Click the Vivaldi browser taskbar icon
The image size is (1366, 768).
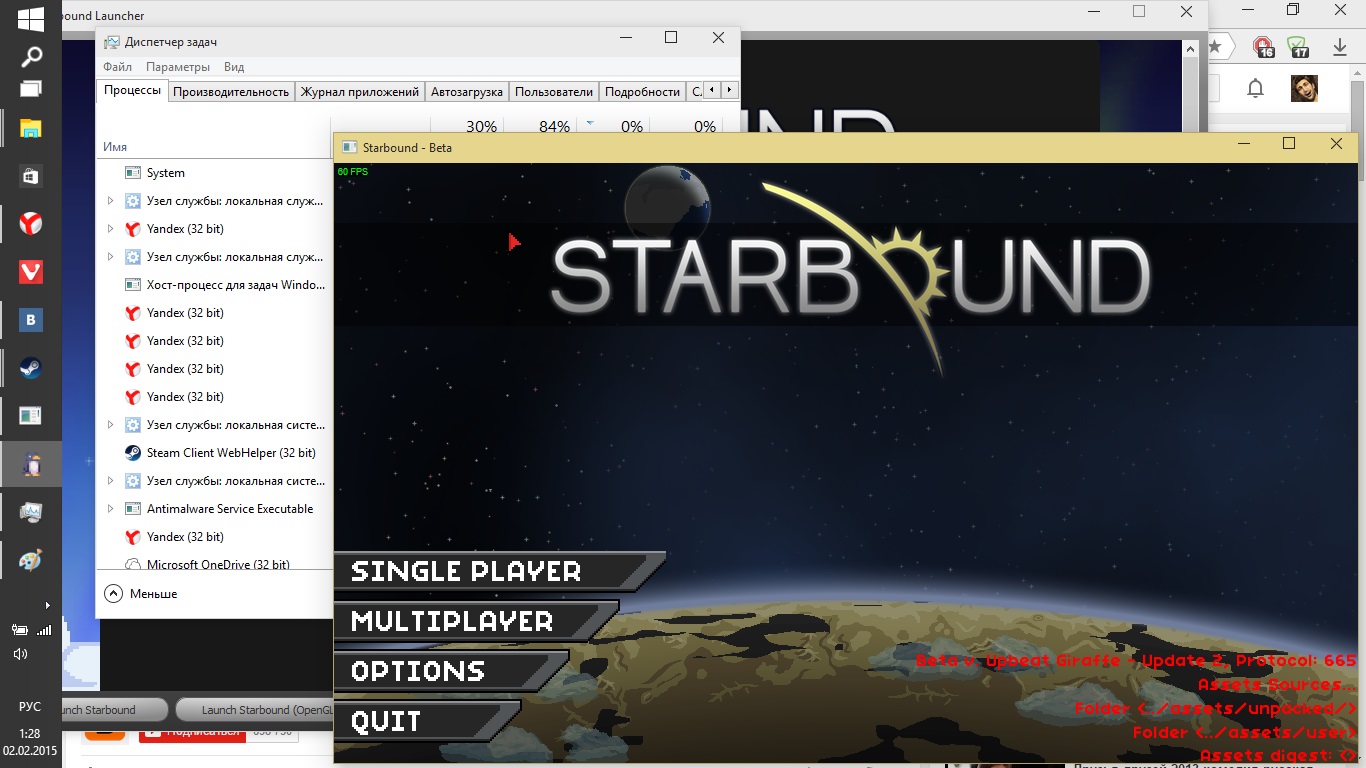pyautogui.click(x=30, y=272)
